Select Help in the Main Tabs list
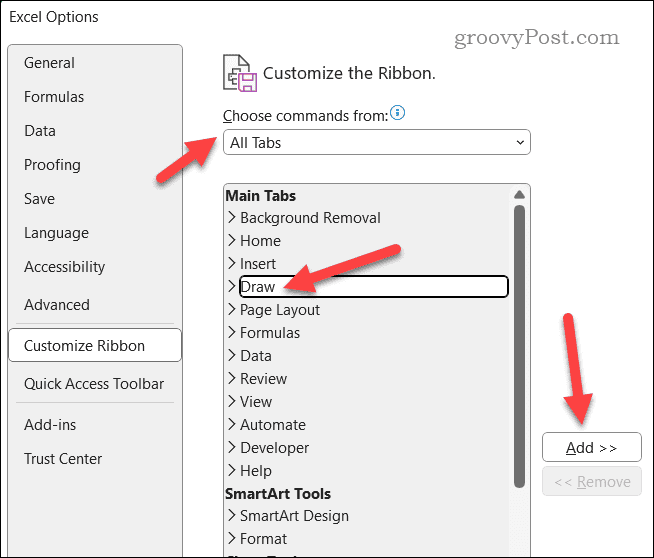Viewport: 654px width, 558px height. coord(256,471)
